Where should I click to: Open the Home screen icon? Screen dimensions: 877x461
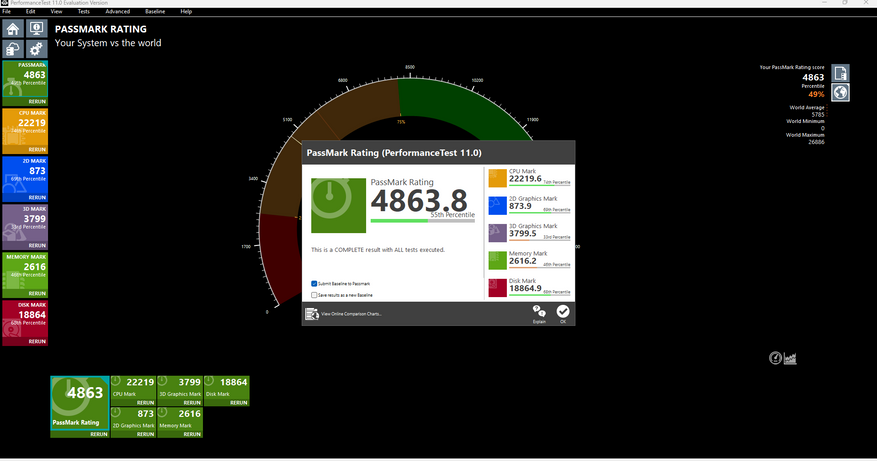click(x=13, y=29)
